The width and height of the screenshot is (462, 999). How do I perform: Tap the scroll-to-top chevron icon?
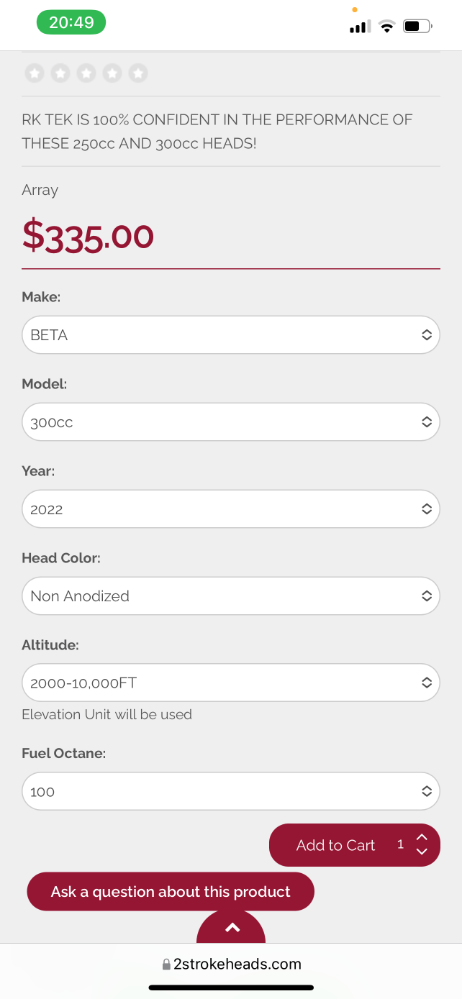231,928
